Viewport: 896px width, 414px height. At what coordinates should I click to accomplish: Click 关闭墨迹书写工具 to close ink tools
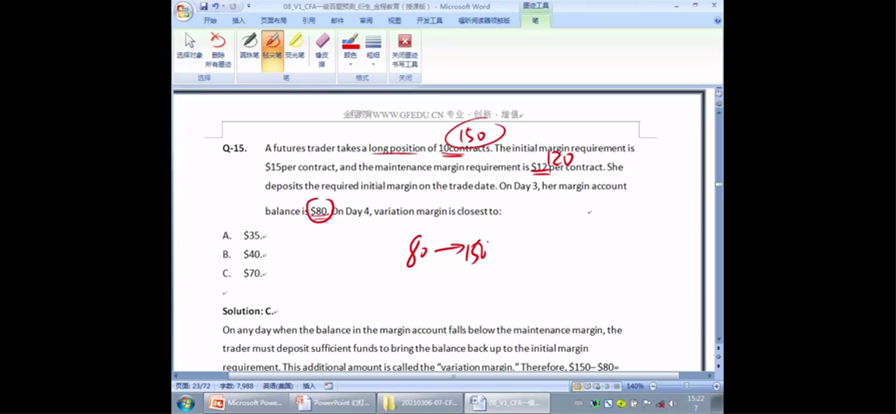point(405,49)
